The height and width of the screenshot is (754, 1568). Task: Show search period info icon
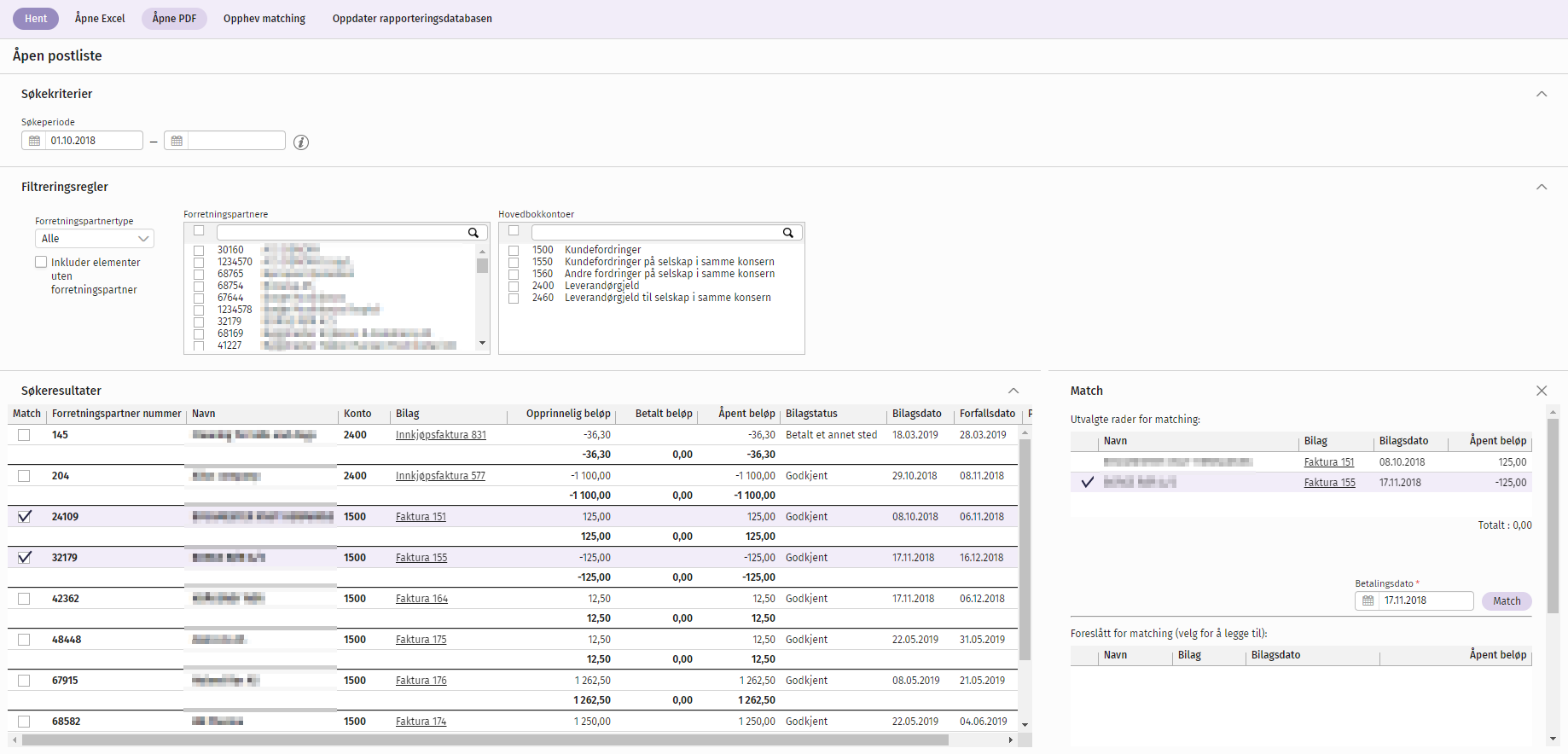[x=301, y=142]
